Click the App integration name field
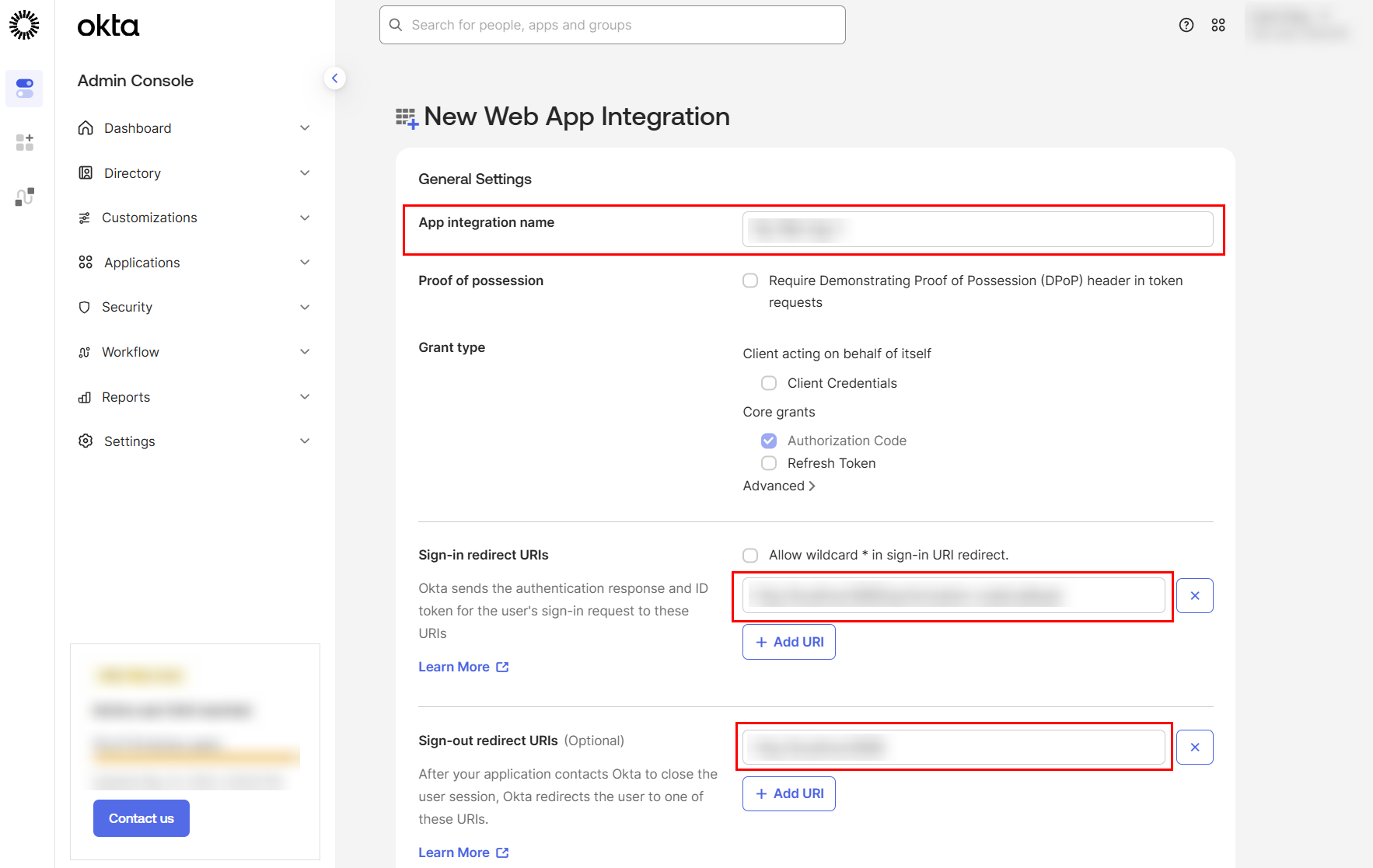 pyautogui.click(x=978, y=229)
